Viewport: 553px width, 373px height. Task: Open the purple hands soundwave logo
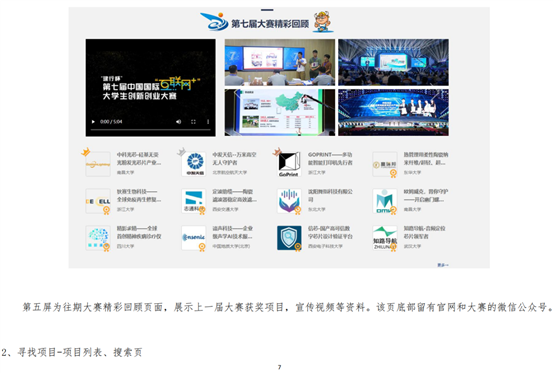tap(289, 201)
